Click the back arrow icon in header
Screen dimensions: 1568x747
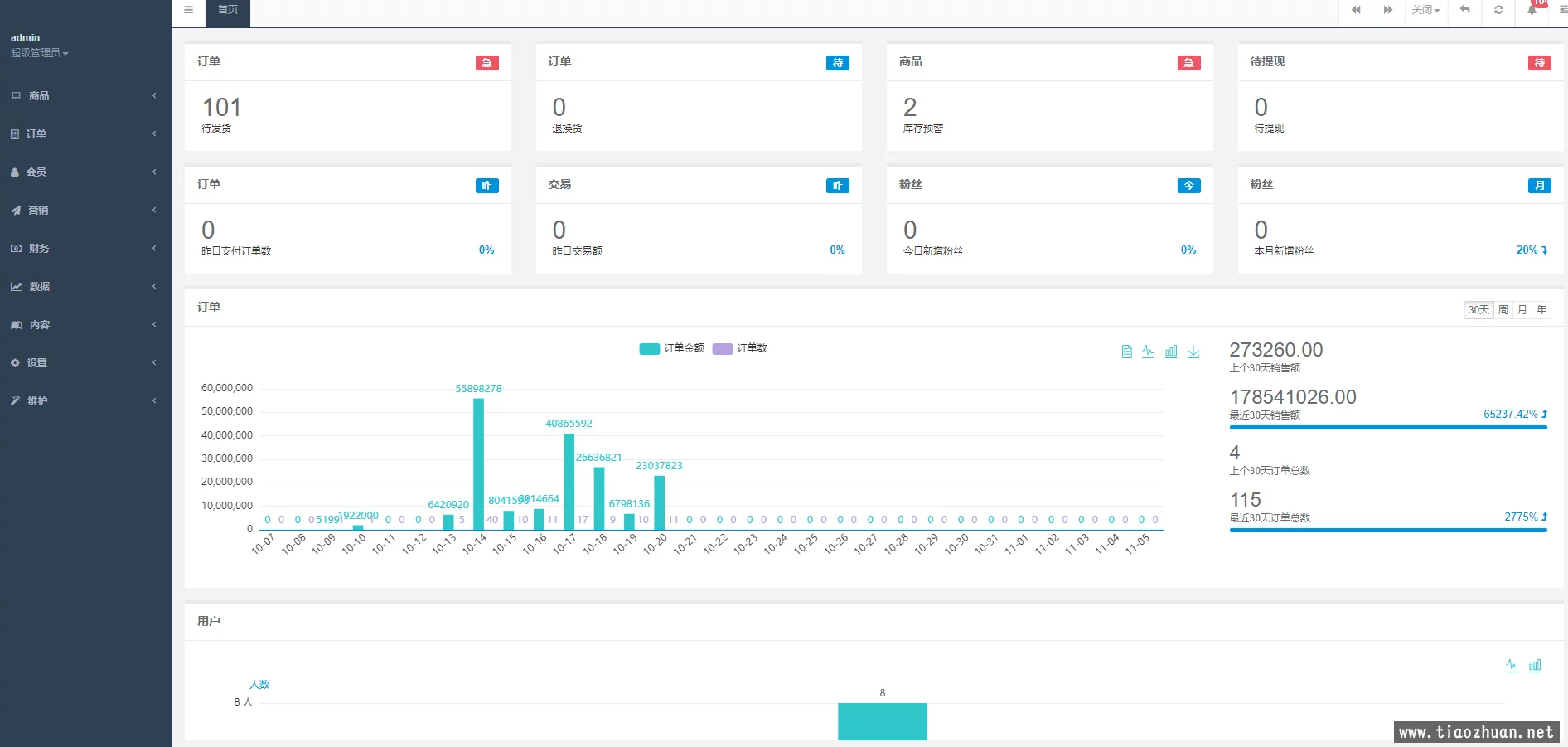[1465, 10]
